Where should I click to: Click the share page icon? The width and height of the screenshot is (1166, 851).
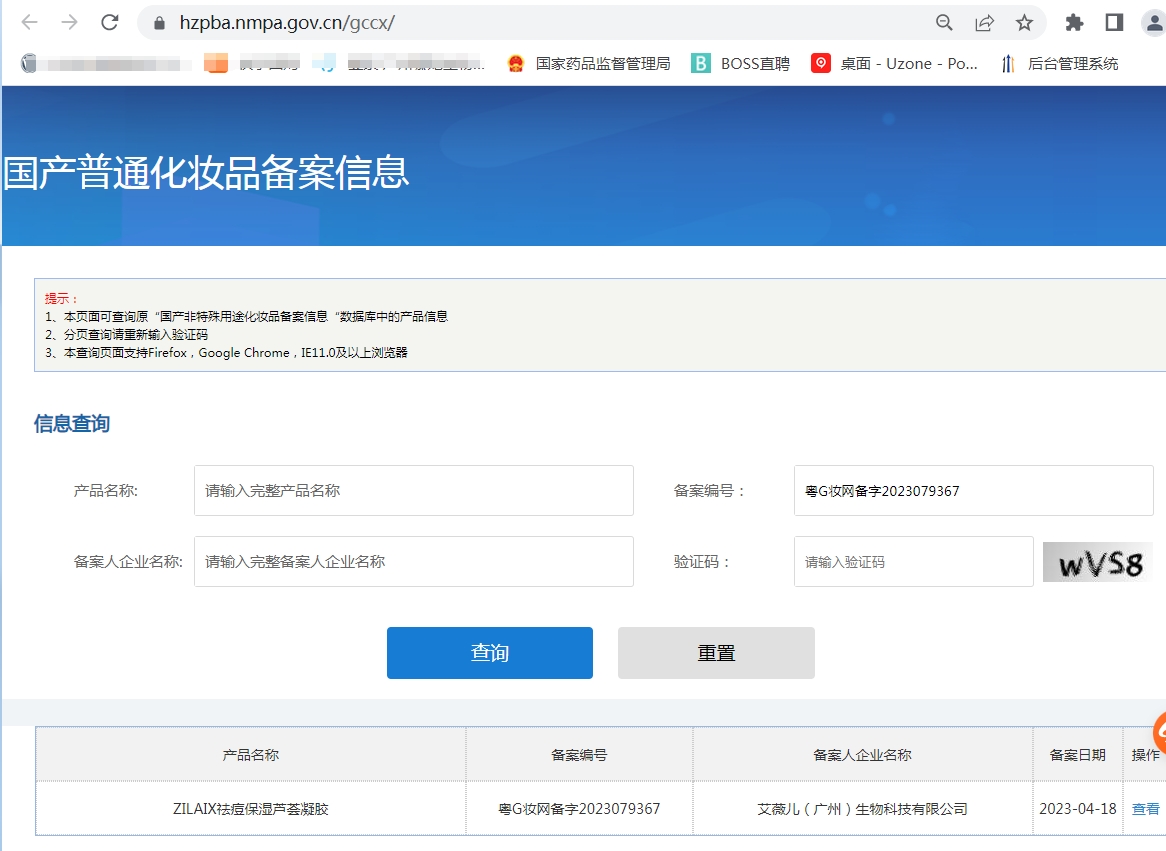pyautogui.click(x=984, y=22)
